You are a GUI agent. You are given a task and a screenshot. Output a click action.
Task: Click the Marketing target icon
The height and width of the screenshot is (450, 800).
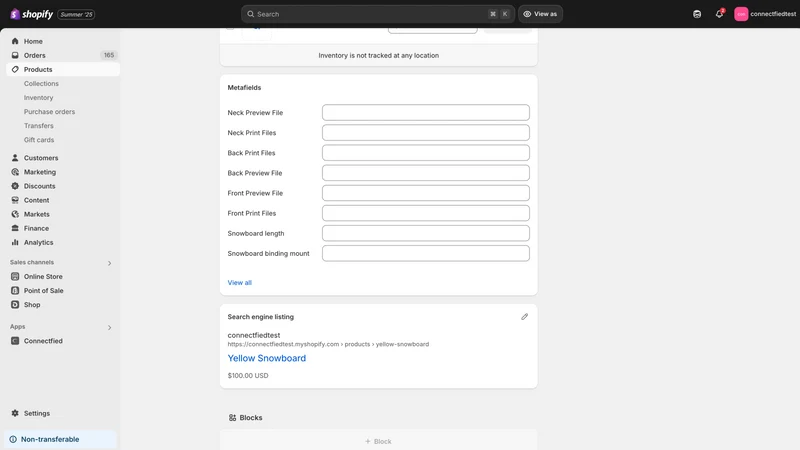click(15, 172)
